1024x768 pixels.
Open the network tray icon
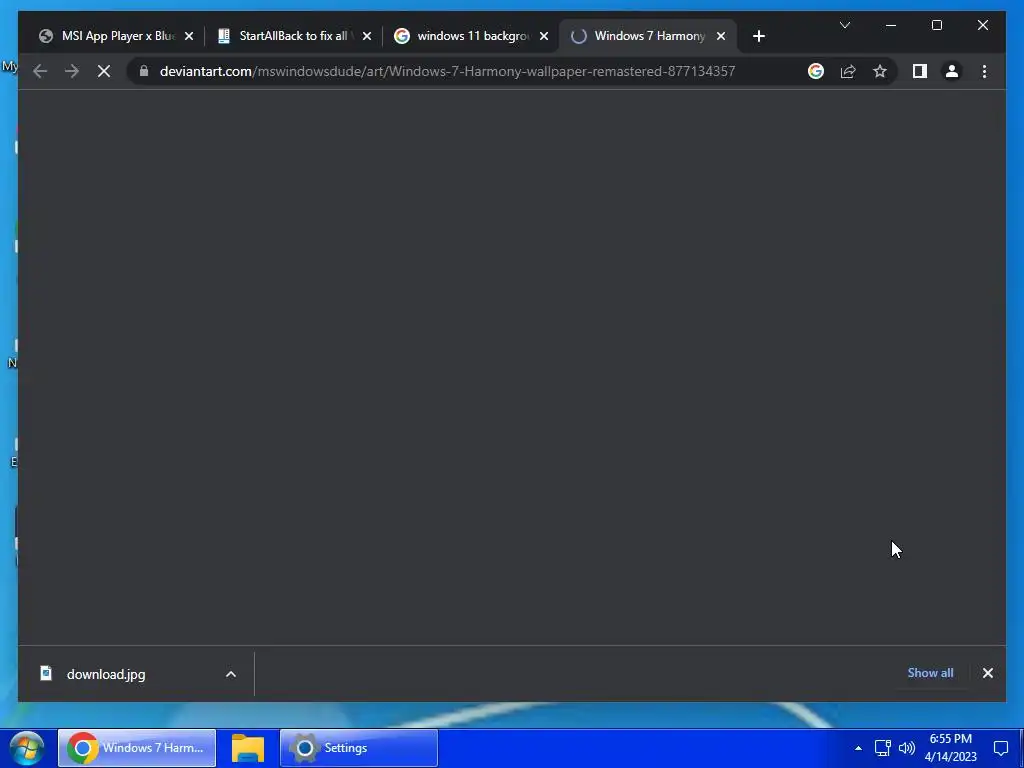click(882, 748)
